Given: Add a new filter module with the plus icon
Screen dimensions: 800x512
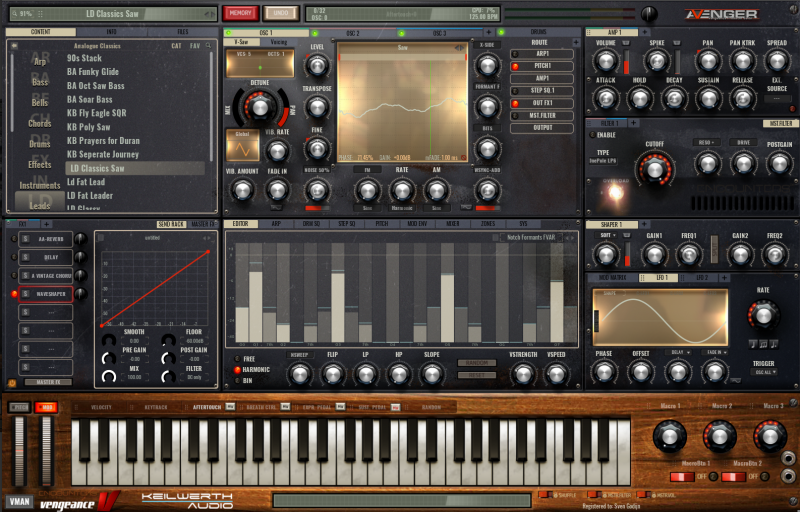Looking at the screenshot, I should tap(633, 123).
